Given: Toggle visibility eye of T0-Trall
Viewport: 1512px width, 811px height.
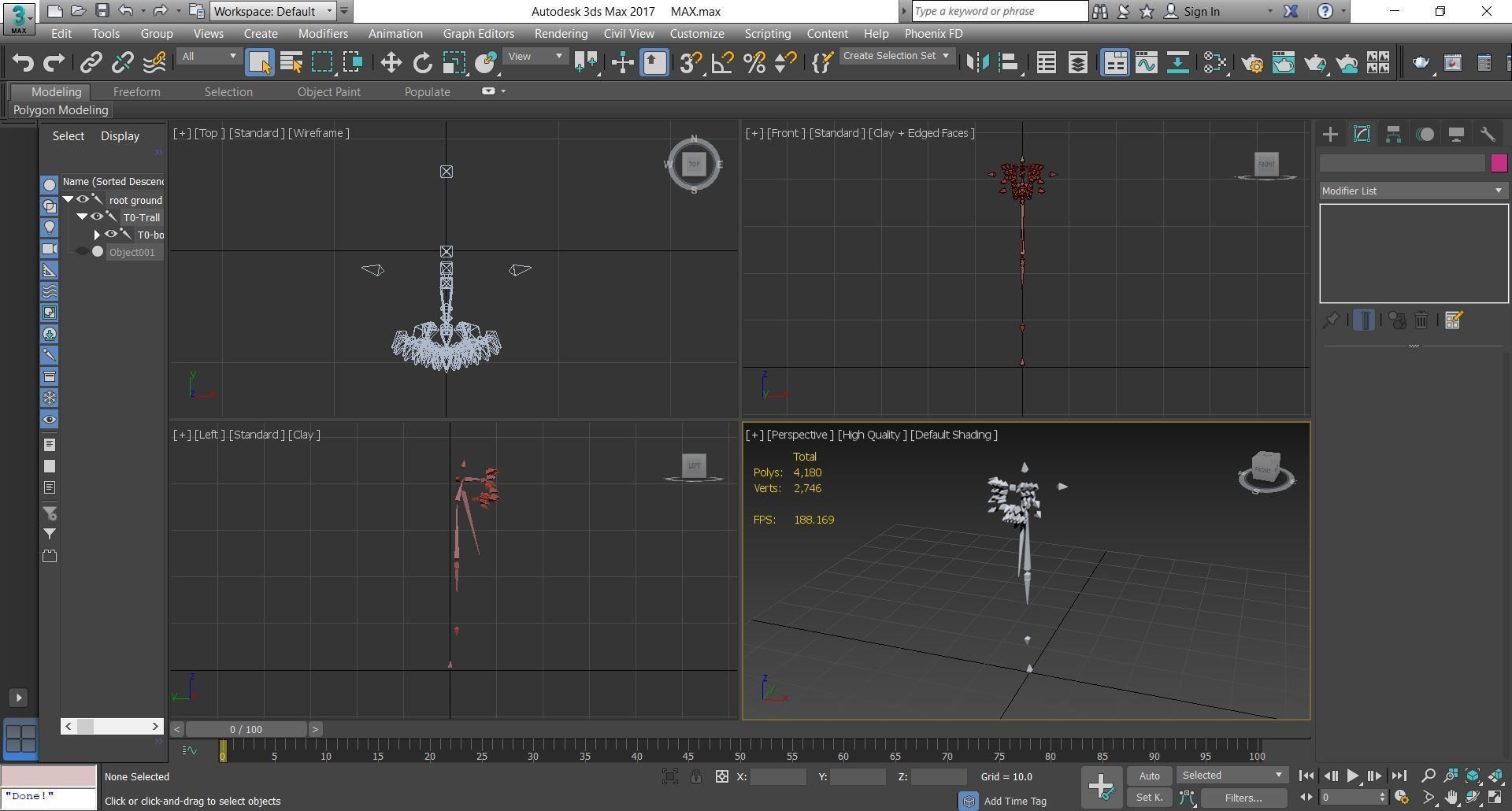Looking at the screenshot, I should tap(97, 217).
